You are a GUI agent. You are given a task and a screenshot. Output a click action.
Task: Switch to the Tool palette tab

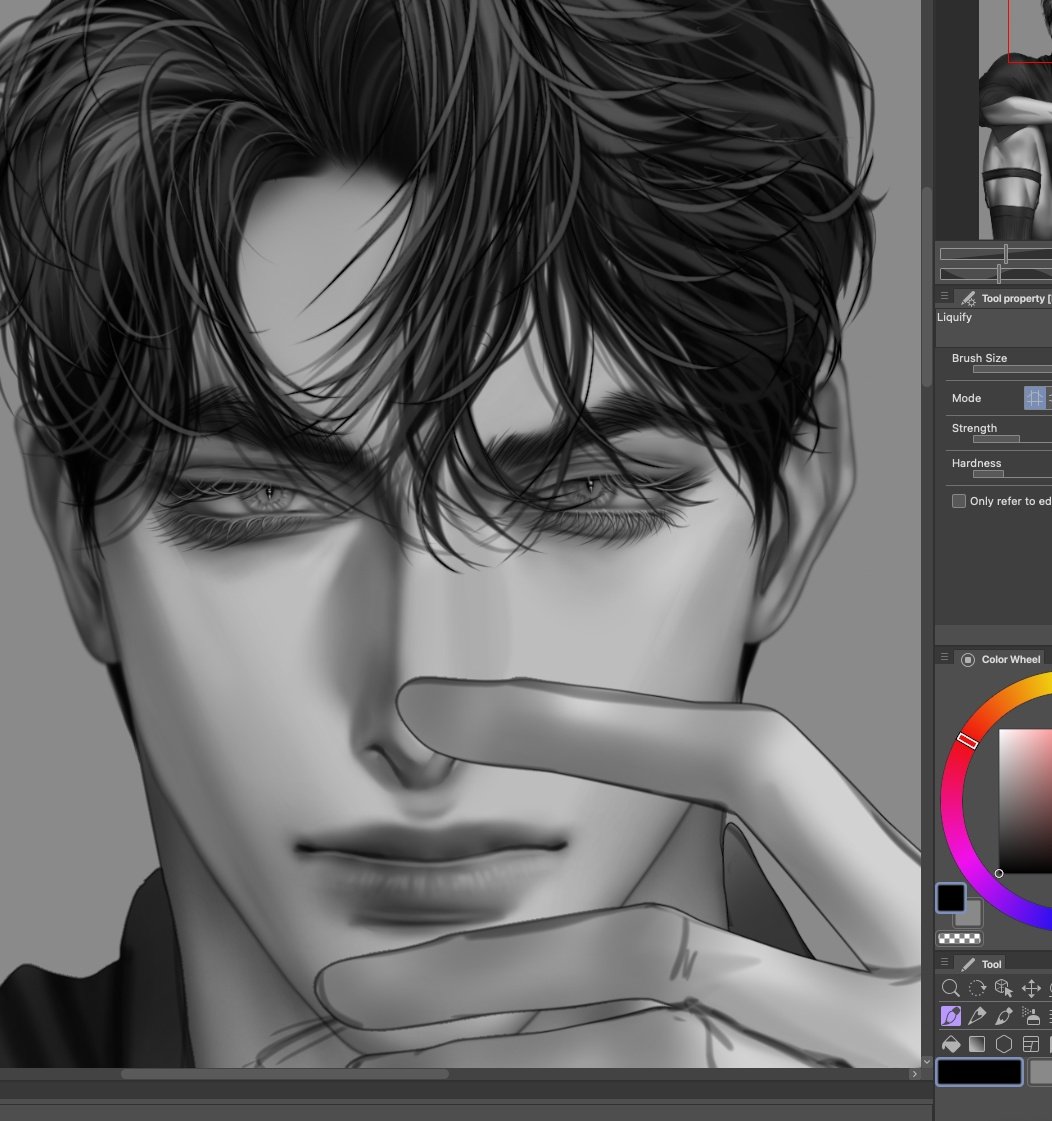point(980,964)
